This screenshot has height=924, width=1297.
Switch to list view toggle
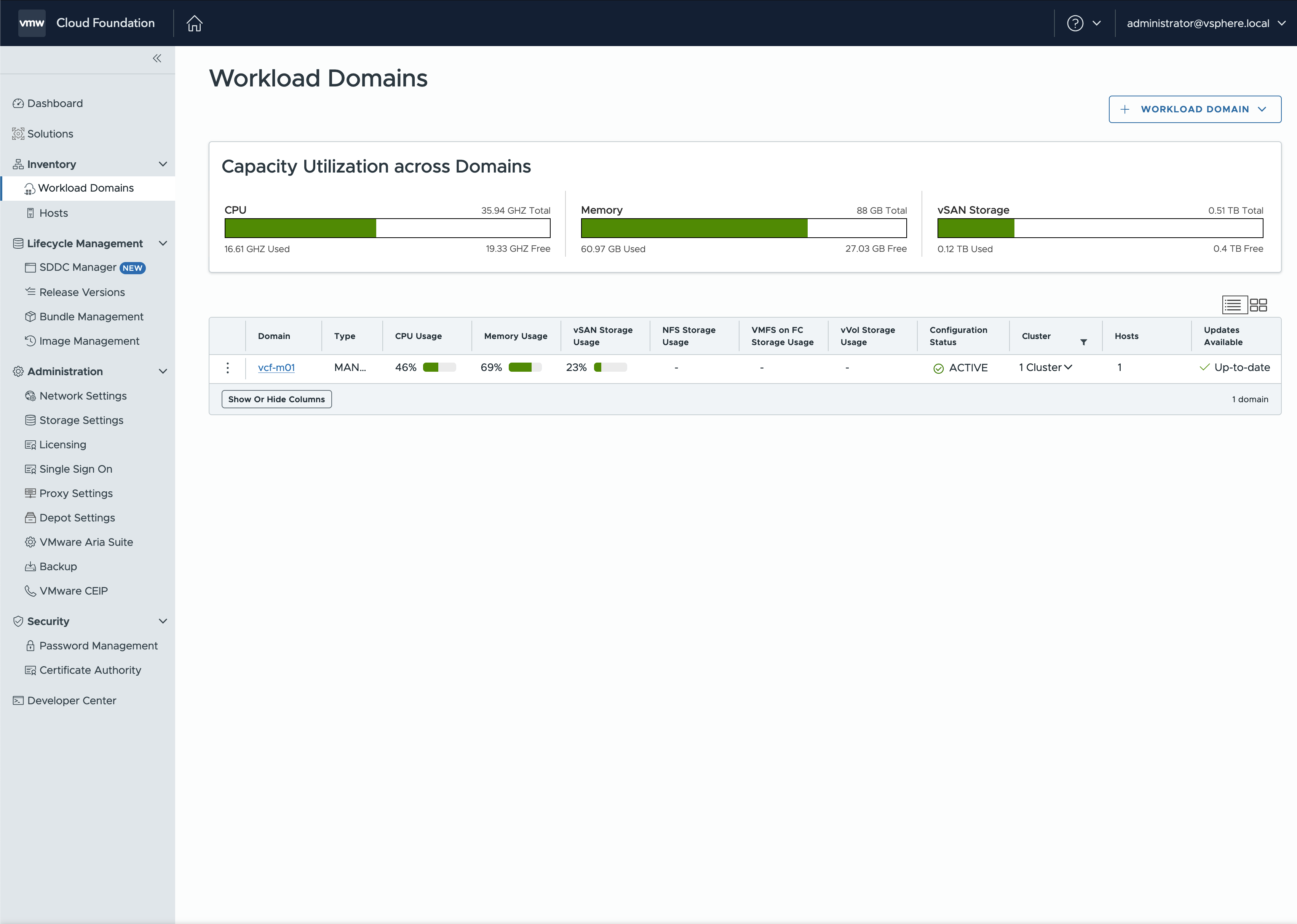pos(1233,305)
